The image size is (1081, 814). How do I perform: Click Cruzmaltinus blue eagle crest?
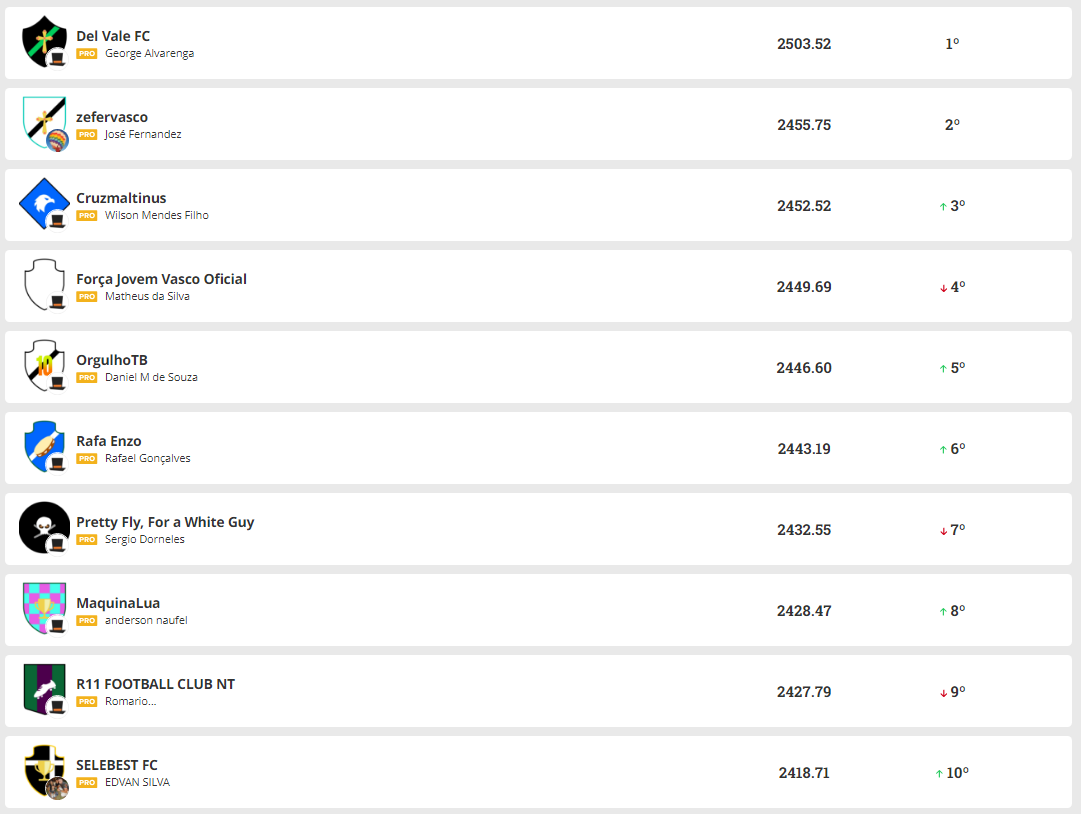tap(44, 204)
